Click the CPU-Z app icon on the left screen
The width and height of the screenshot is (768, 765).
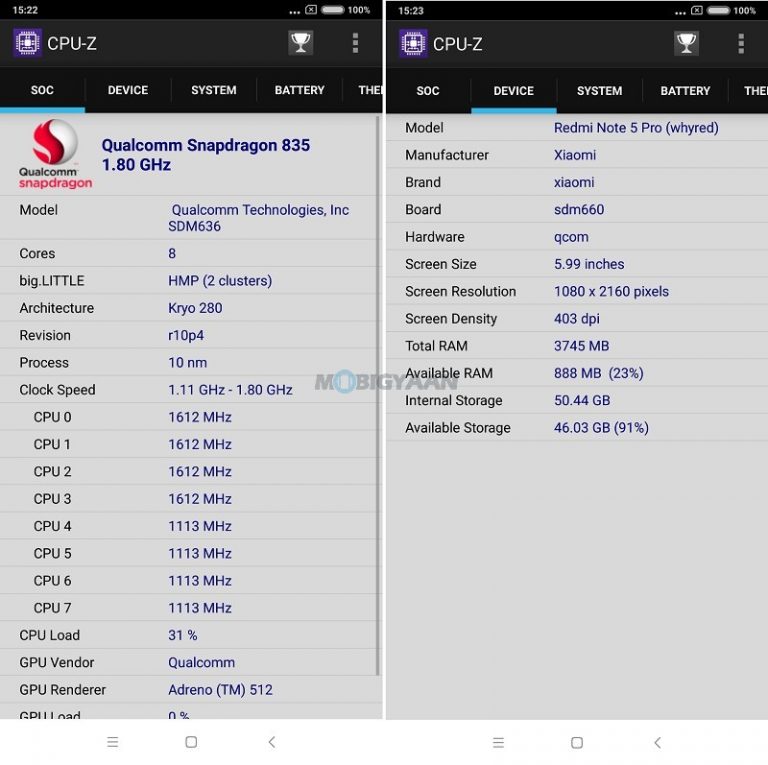pos(27,43)
